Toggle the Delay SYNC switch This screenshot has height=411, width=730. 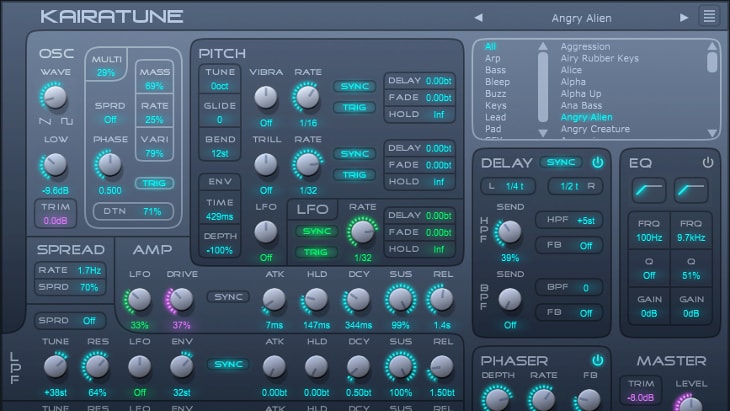point(560,162)
